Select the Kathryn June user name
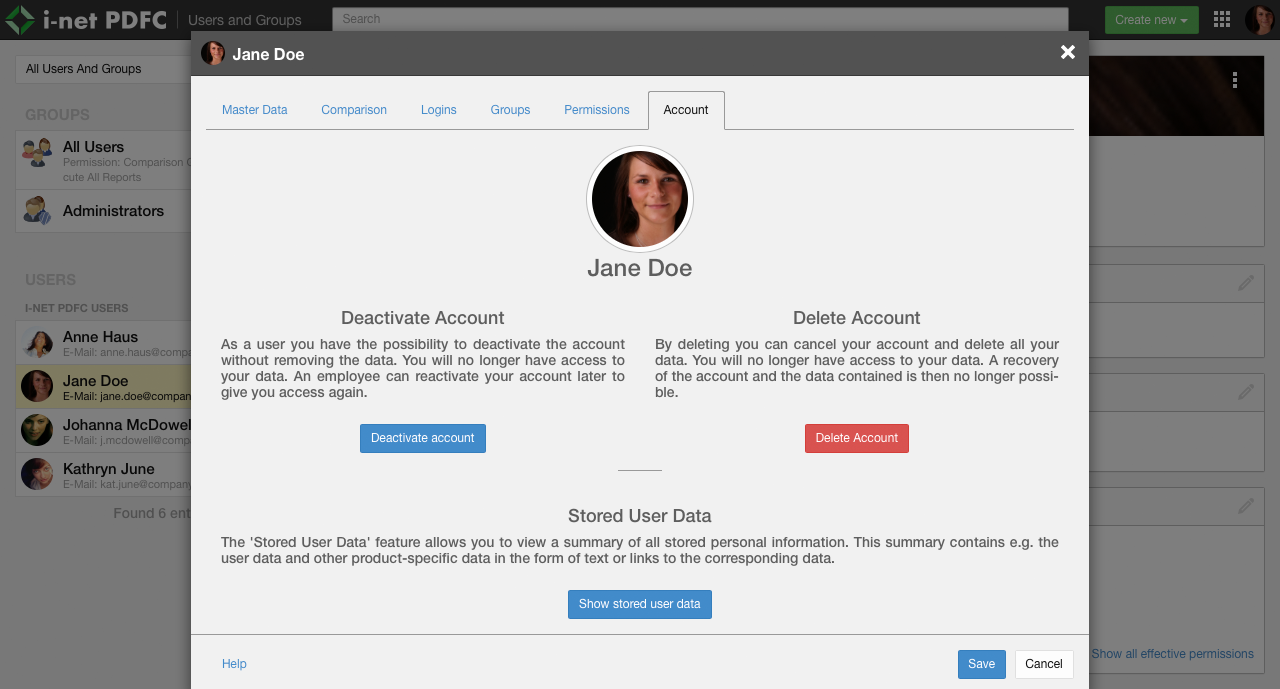Viewport: 1280px width, 689px height. click(x=109, y=468)
